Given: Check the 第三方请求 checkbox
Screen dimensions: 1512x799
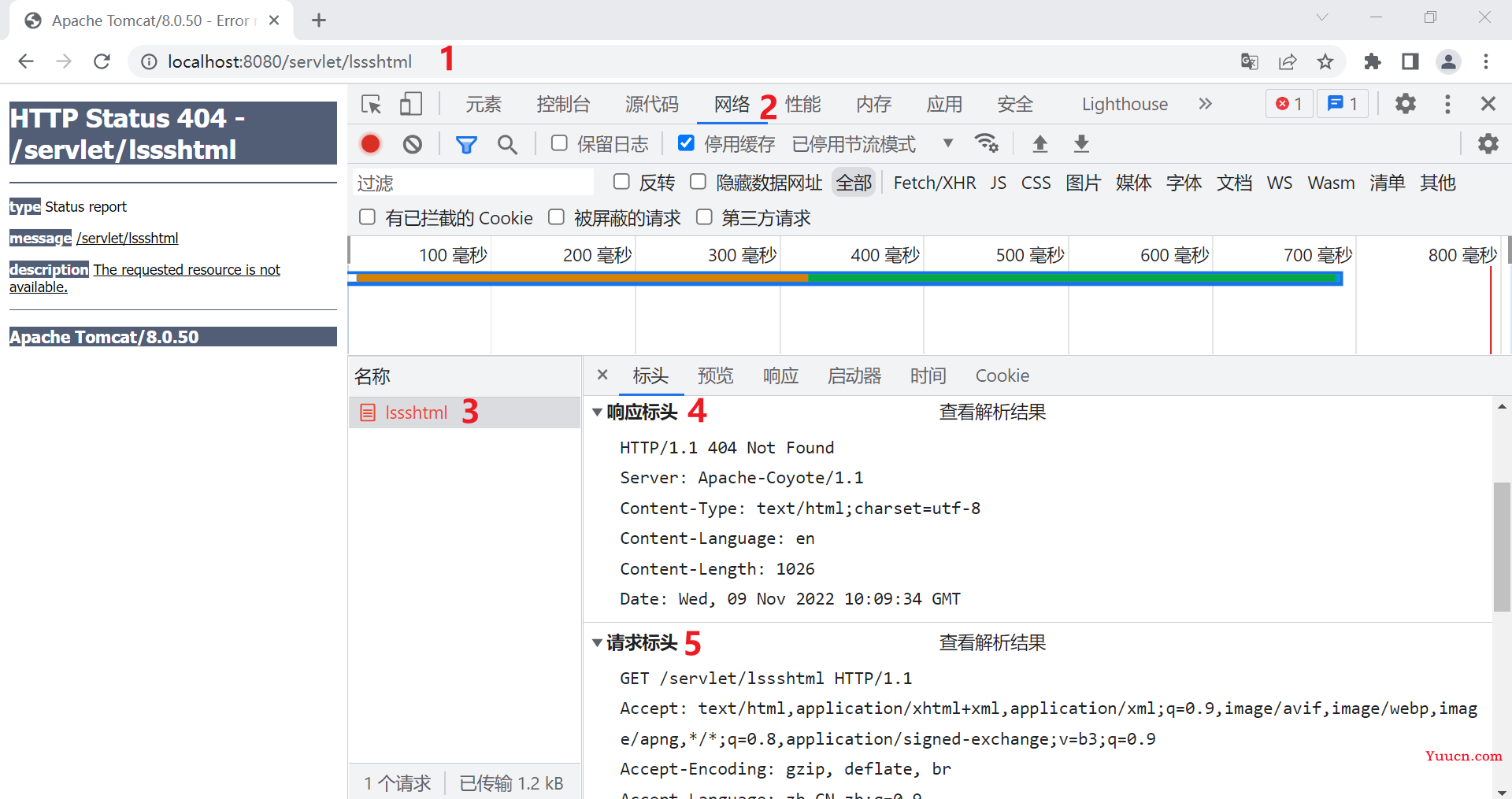Looking at the screenshot, I should (704, 217).
